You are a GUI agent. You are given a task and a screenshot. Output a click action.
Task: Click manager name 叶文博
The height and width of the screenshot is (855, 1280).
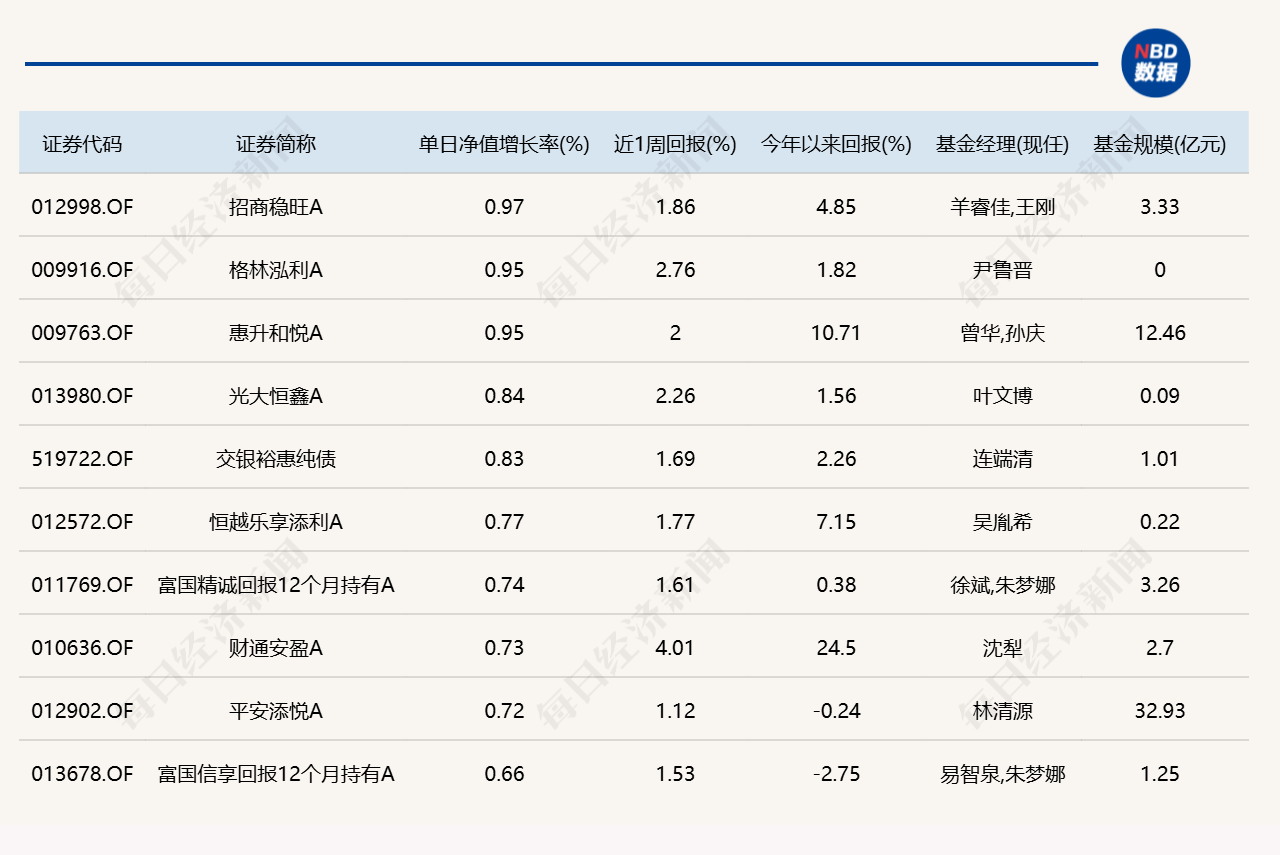tap(1003, 396)
